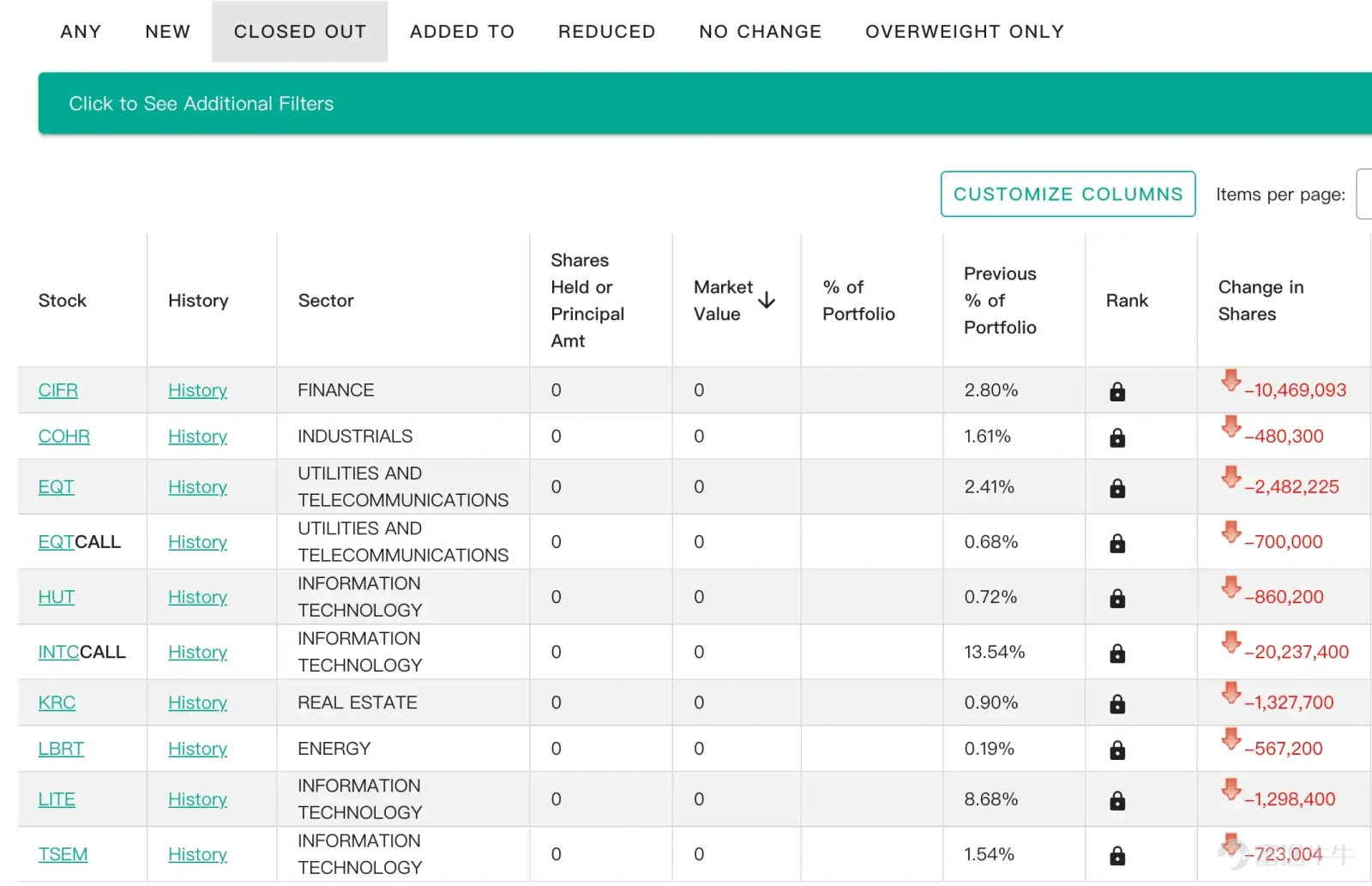This screenshot has width=1372, height=886.
Task: Click the lock icon in the KRC row
Action: pyautogui.click(x=1116, y=704)
